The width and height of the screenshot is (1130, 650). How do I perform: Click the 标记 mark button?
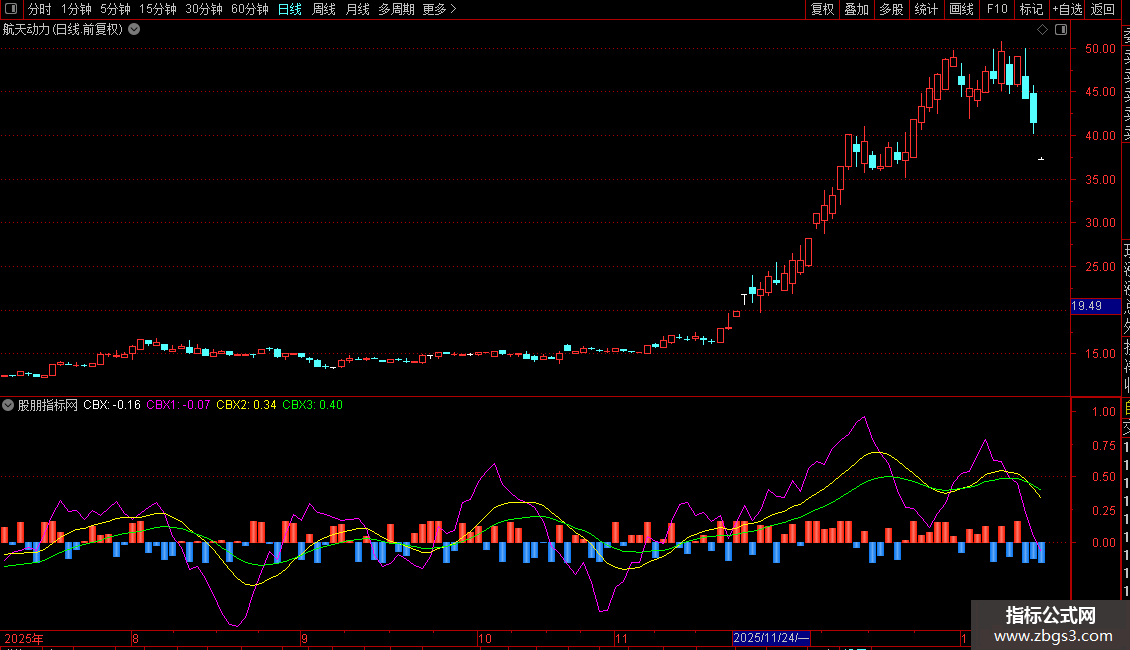pos(1031,9)
